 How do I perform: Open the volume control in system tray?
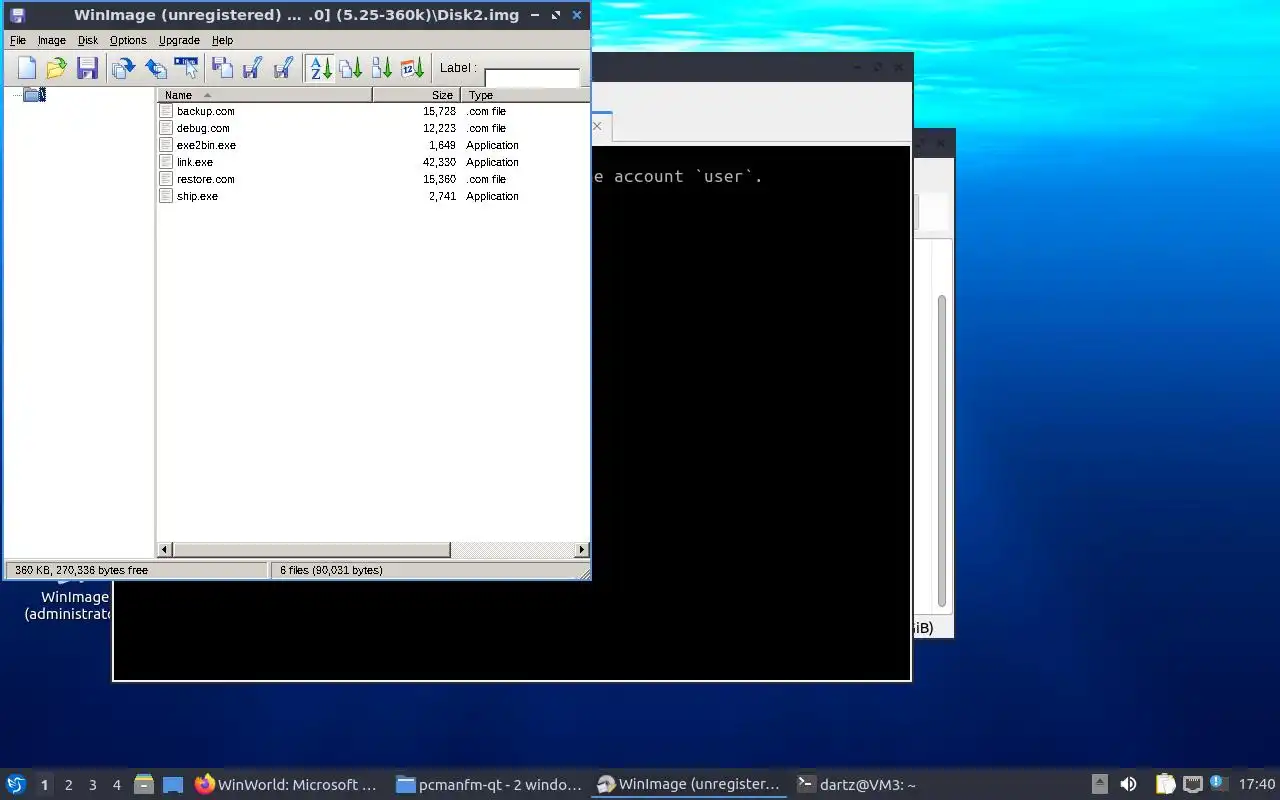click(x=1128, y=785)
